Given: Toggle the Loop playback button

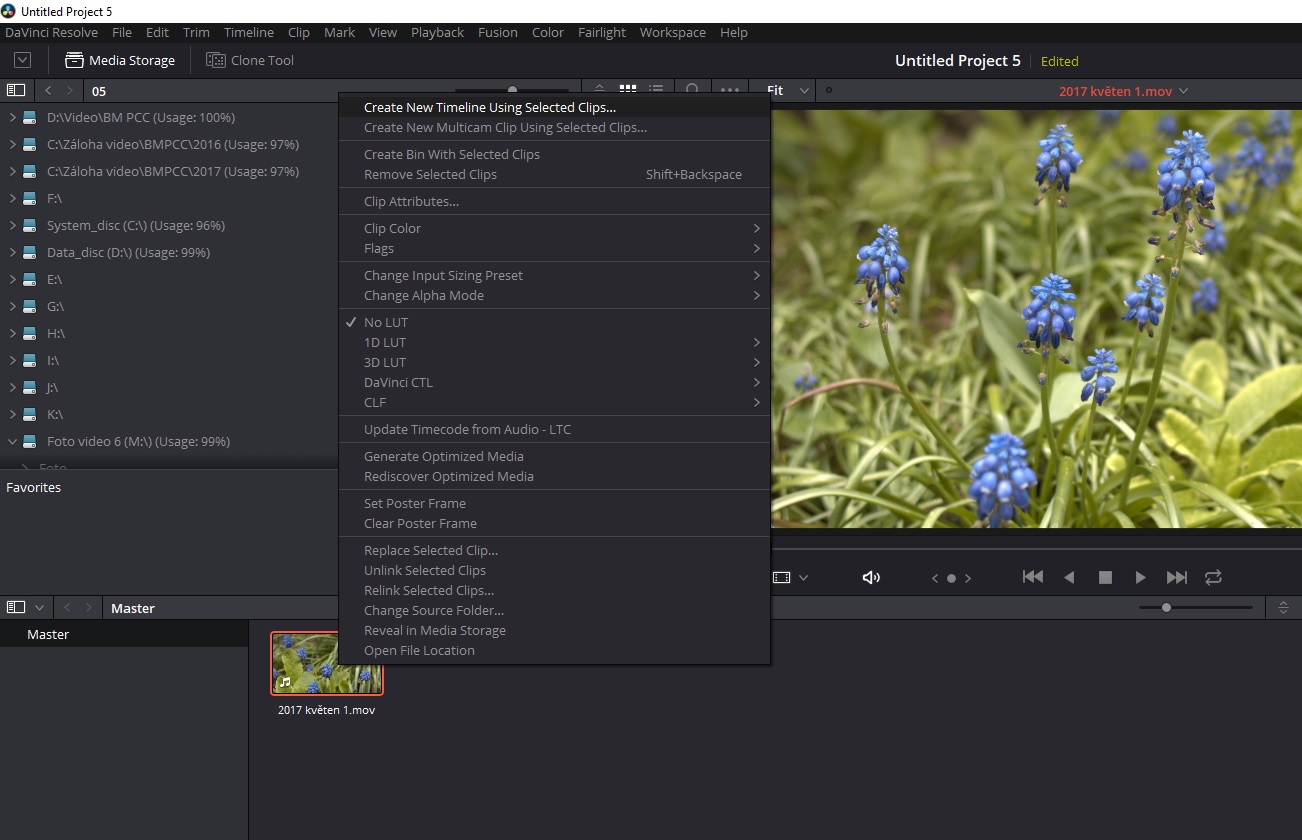Looking at the screenshot, I should pos(1213,577).
